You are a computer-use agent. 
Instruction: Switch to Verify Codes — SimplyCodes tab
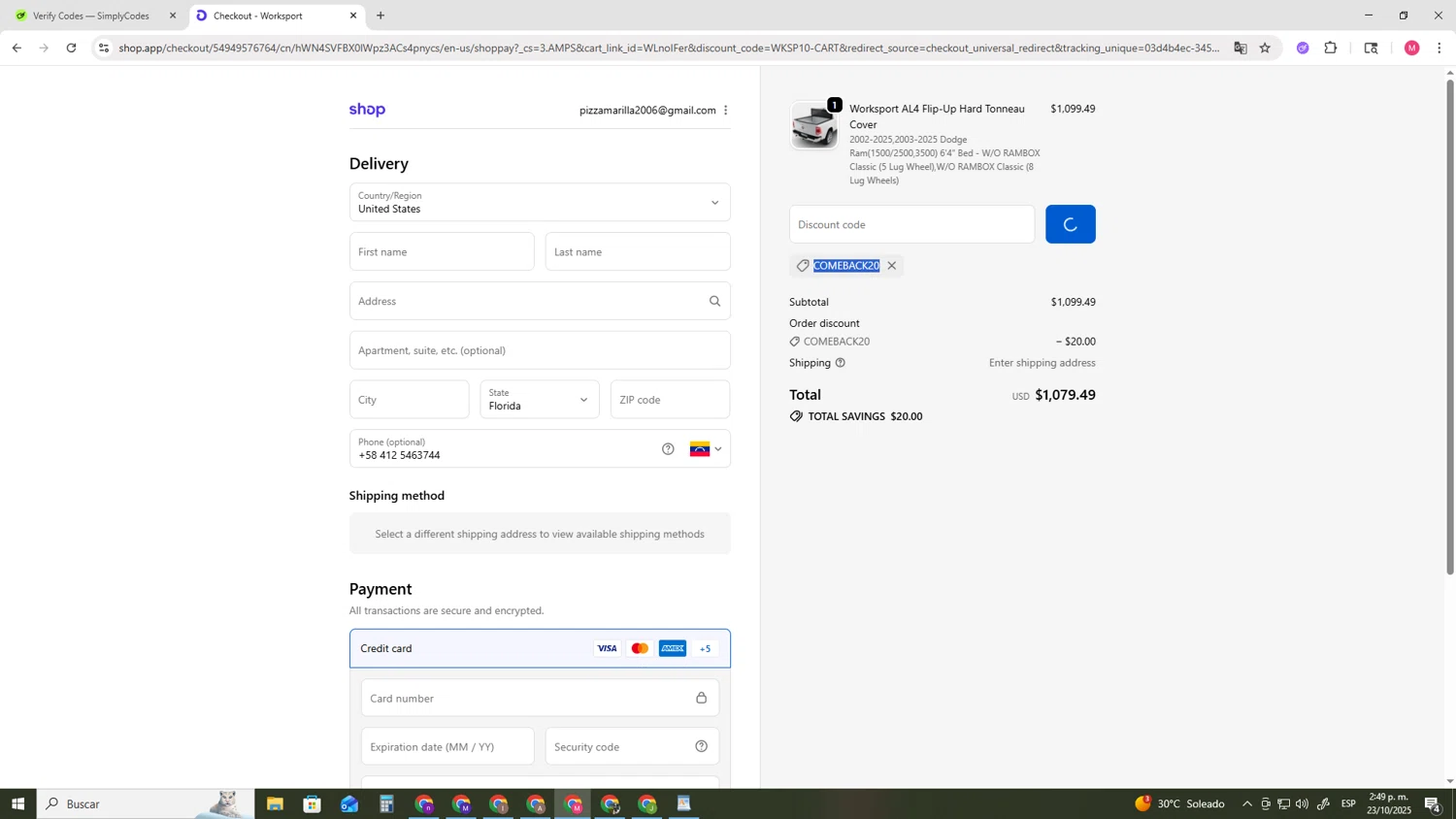point(91,16)
